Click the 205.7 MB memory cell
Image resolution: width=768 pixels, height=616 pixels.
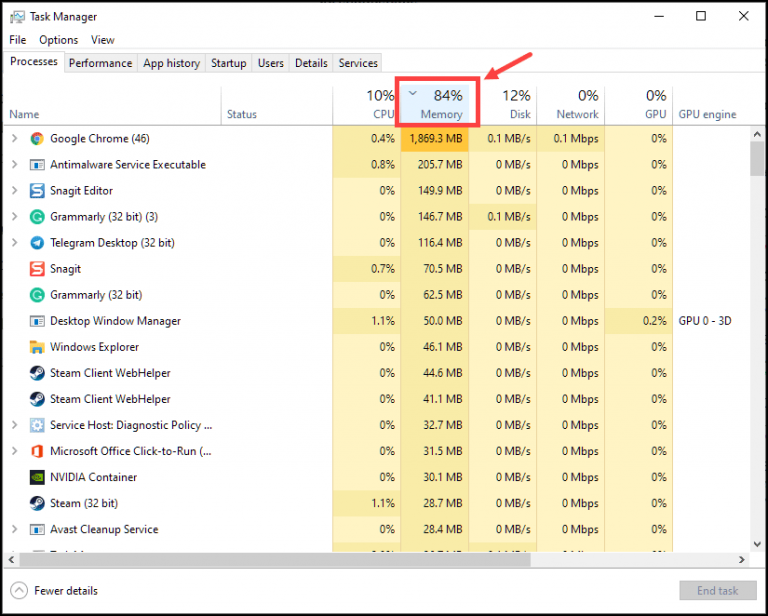434,165
